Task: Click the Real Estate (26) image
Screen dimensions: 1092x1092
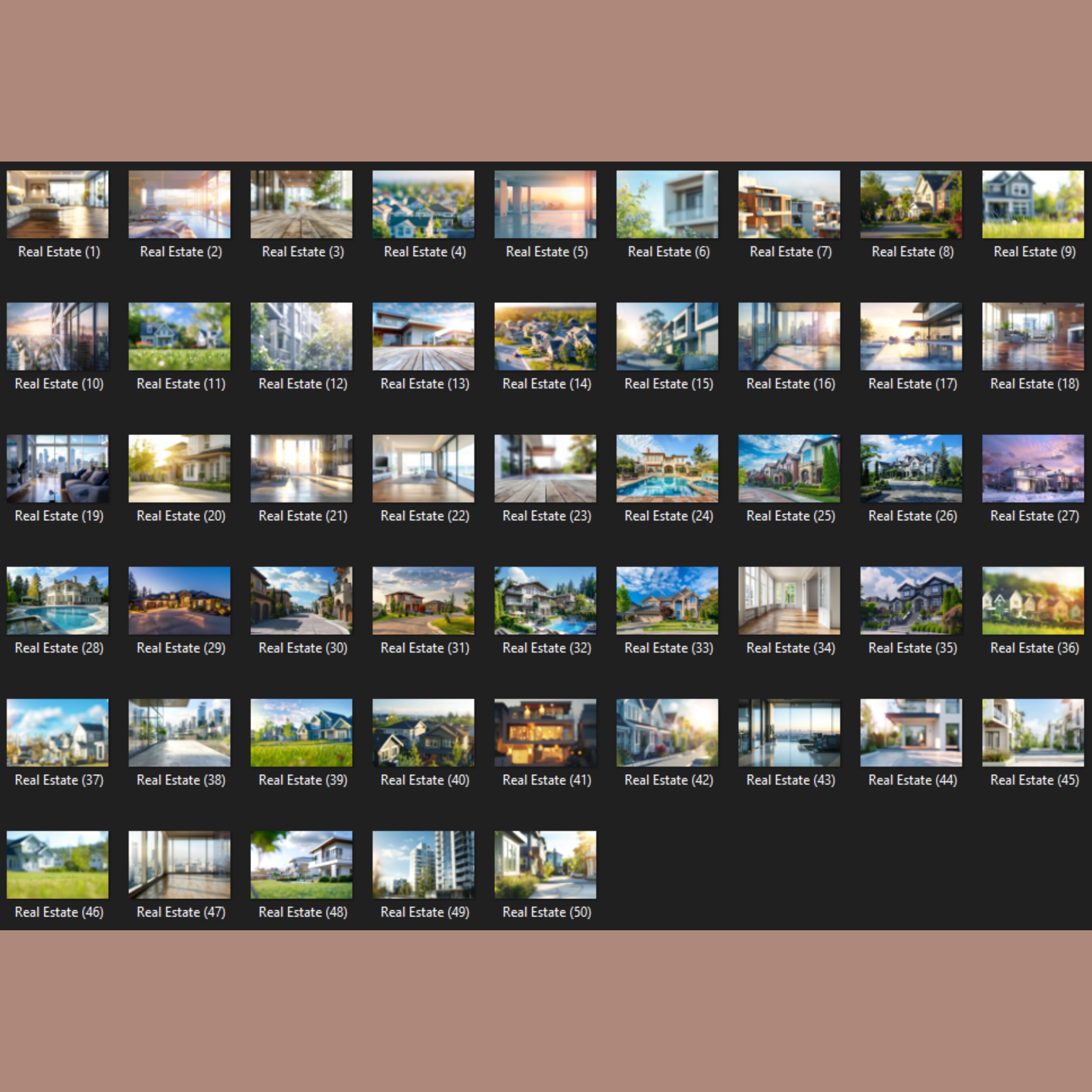Action: pyautogui.click(x=911, y=469)
